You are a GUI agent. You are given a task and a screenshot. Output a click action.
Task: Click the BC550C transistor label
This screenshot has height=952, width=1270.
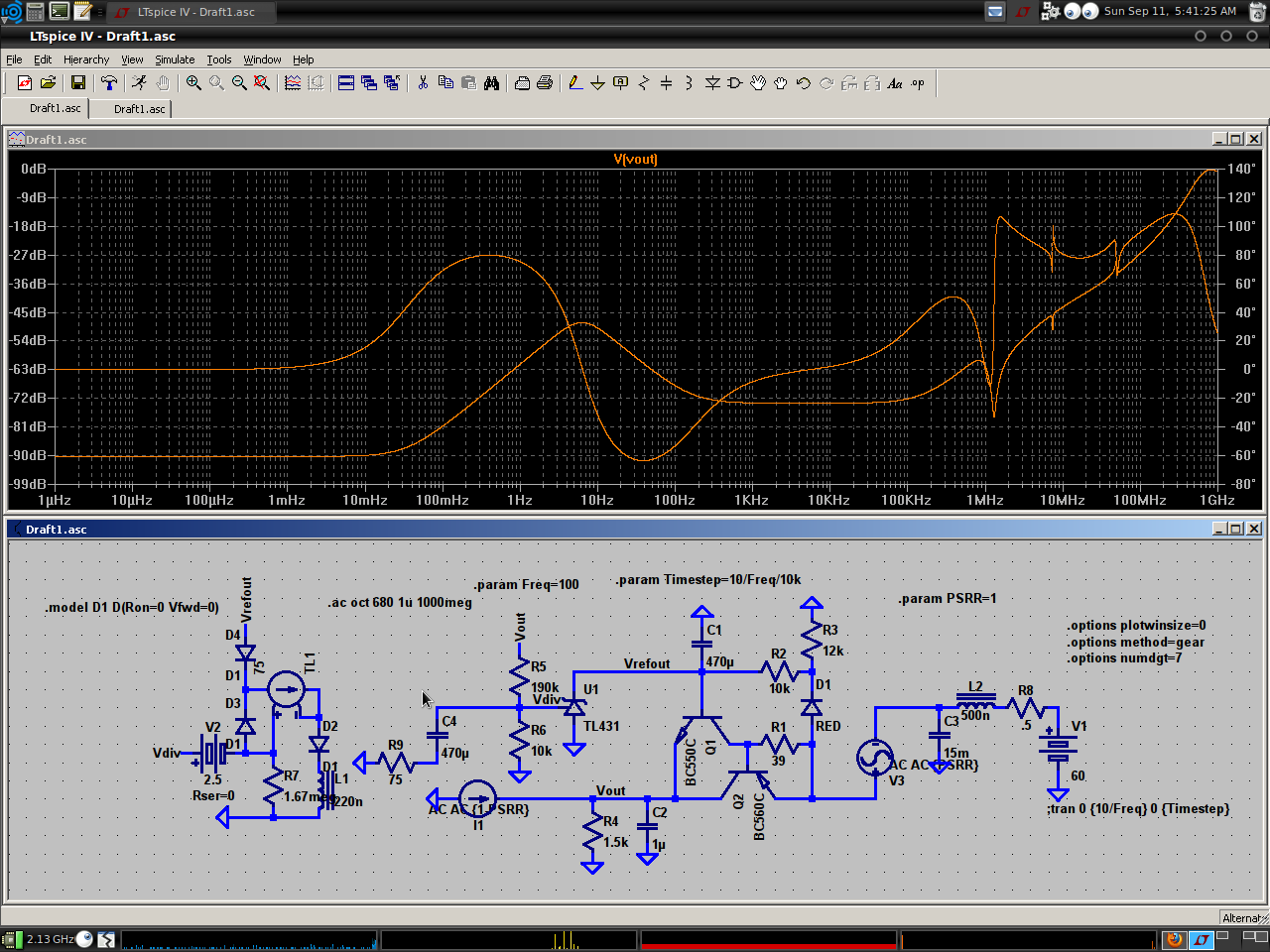coord(691,762)
